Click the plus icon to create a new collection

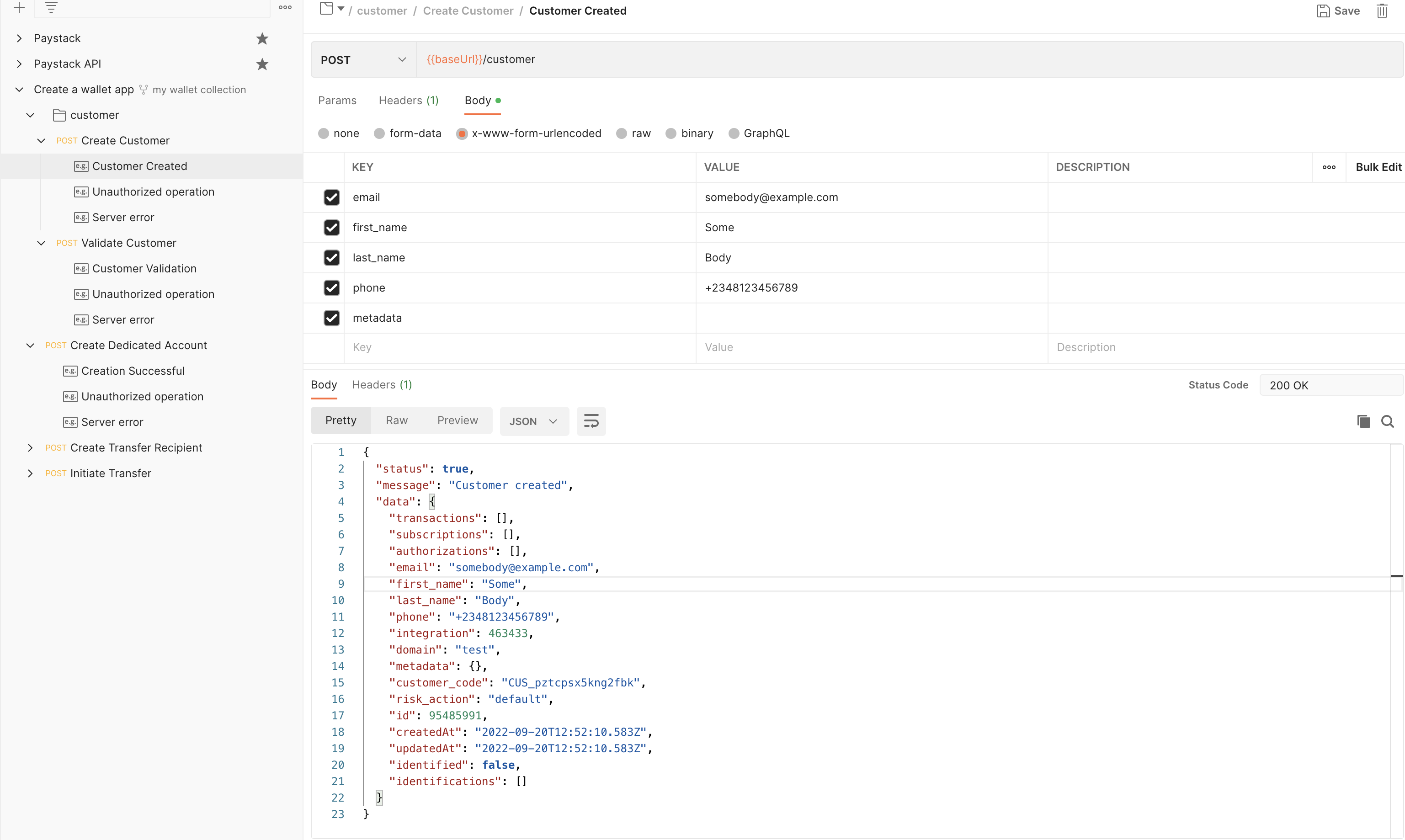(x=19, y=7)
